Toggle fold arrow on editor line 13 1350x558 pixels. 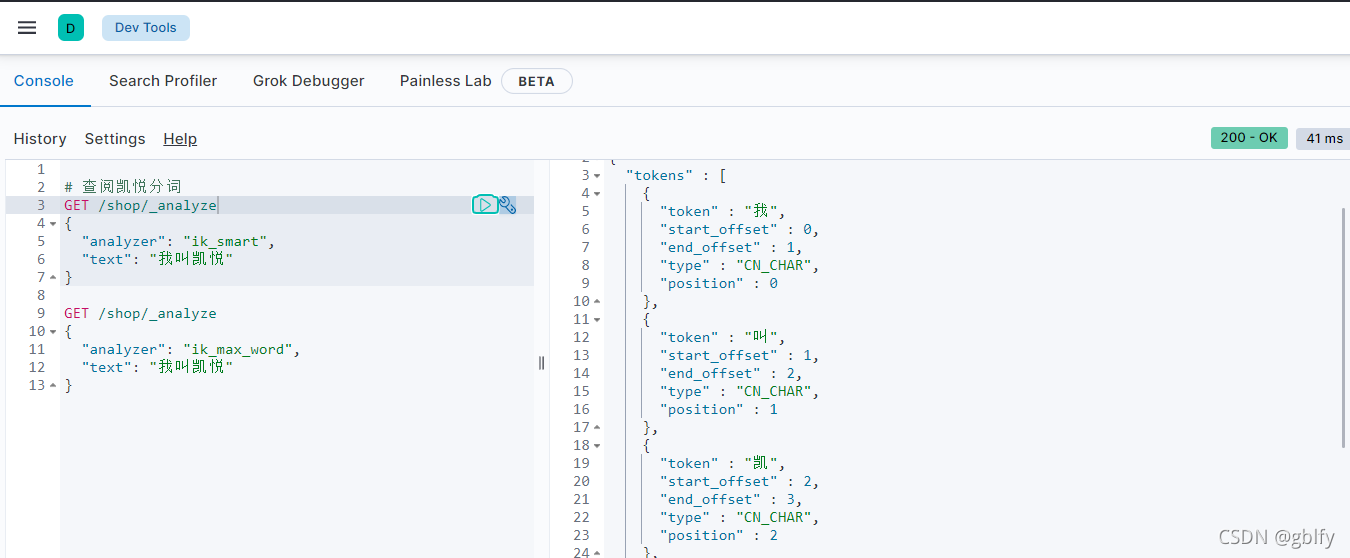click(x=53, y=386)
